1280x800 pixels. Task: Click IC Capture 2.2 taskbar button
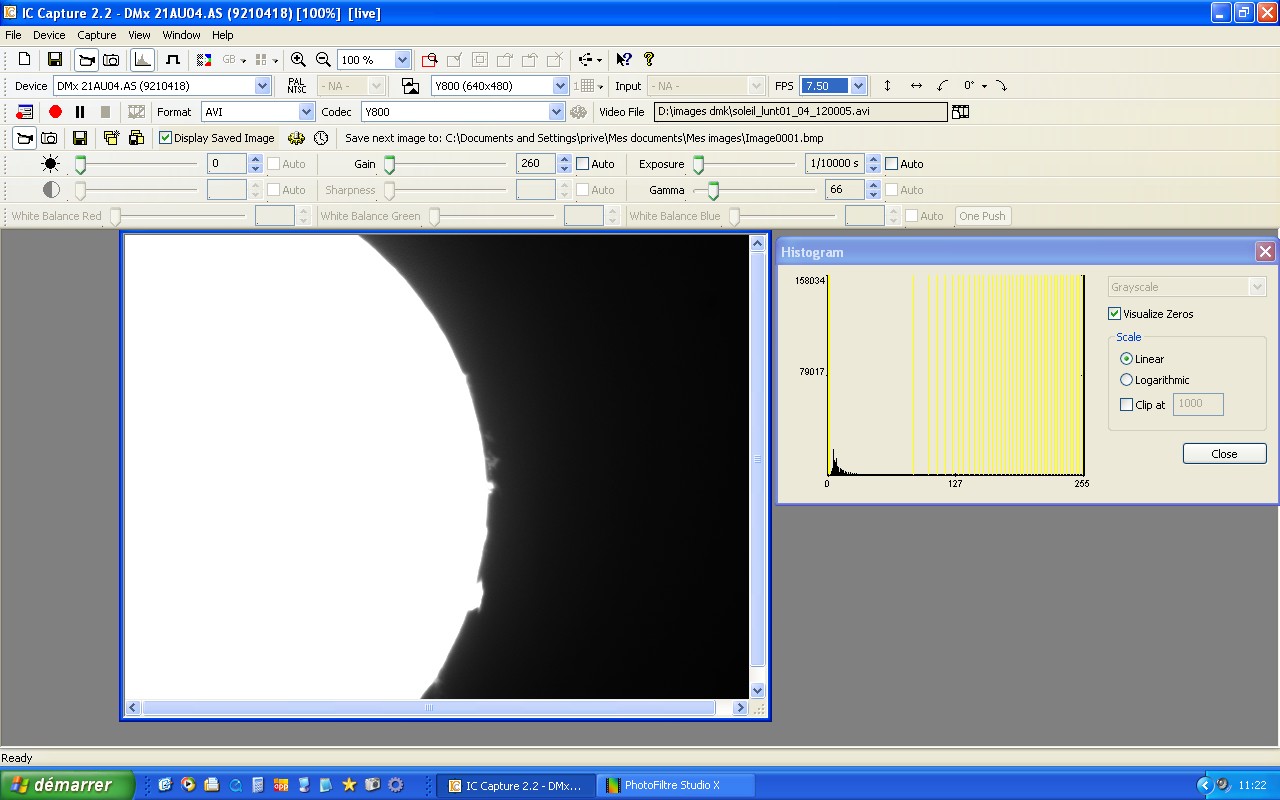517,785
